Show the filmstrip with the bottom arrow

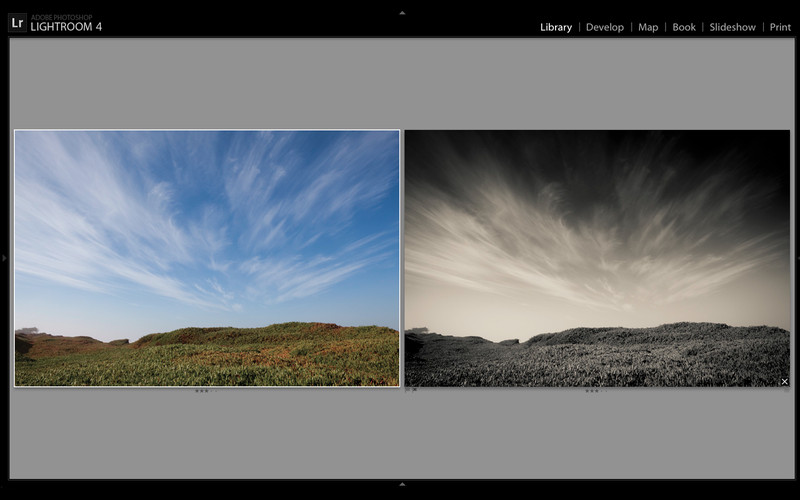pos(402,485)
